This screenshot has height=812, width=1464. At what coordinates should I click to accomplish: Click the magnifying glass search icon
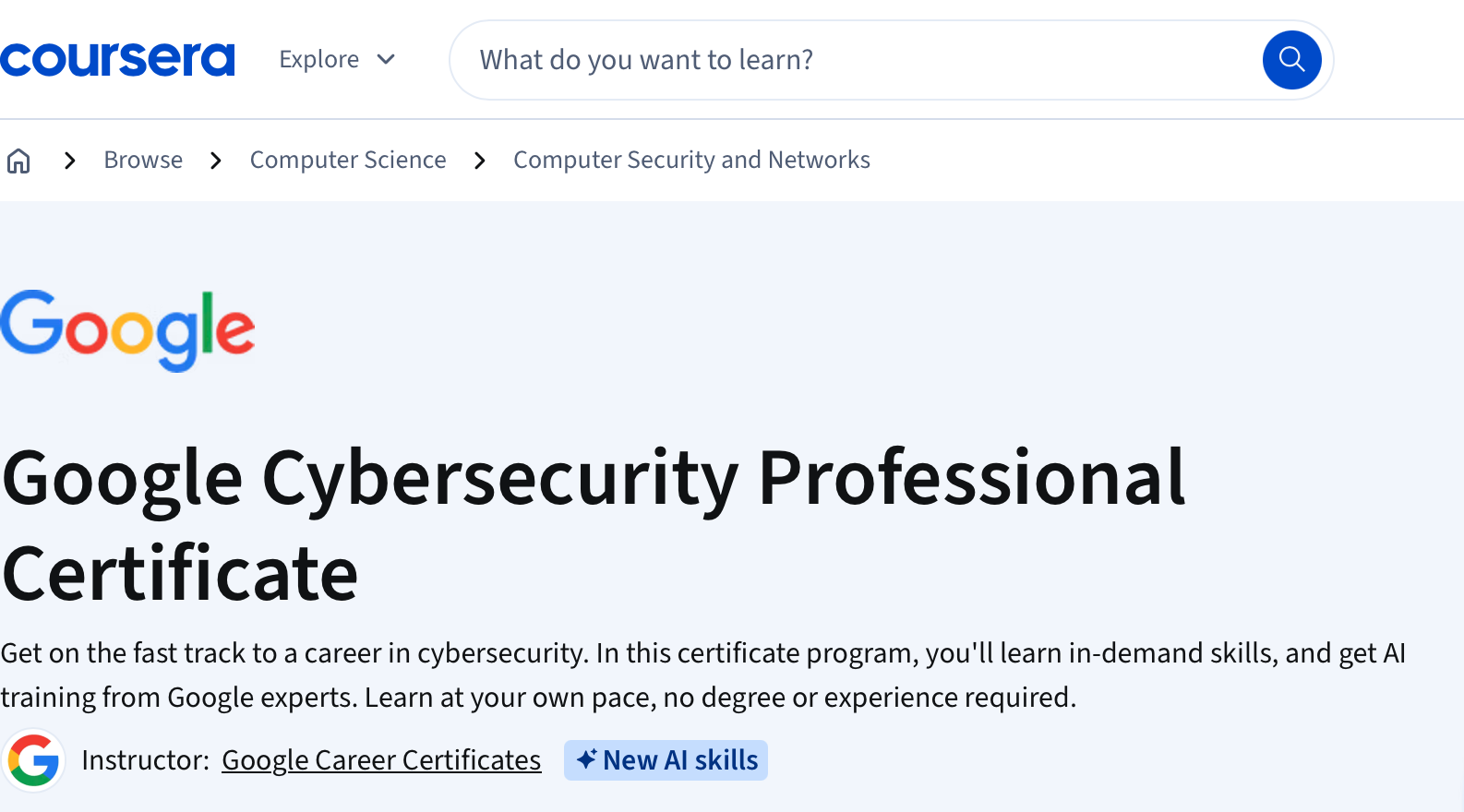[1291, 59]
